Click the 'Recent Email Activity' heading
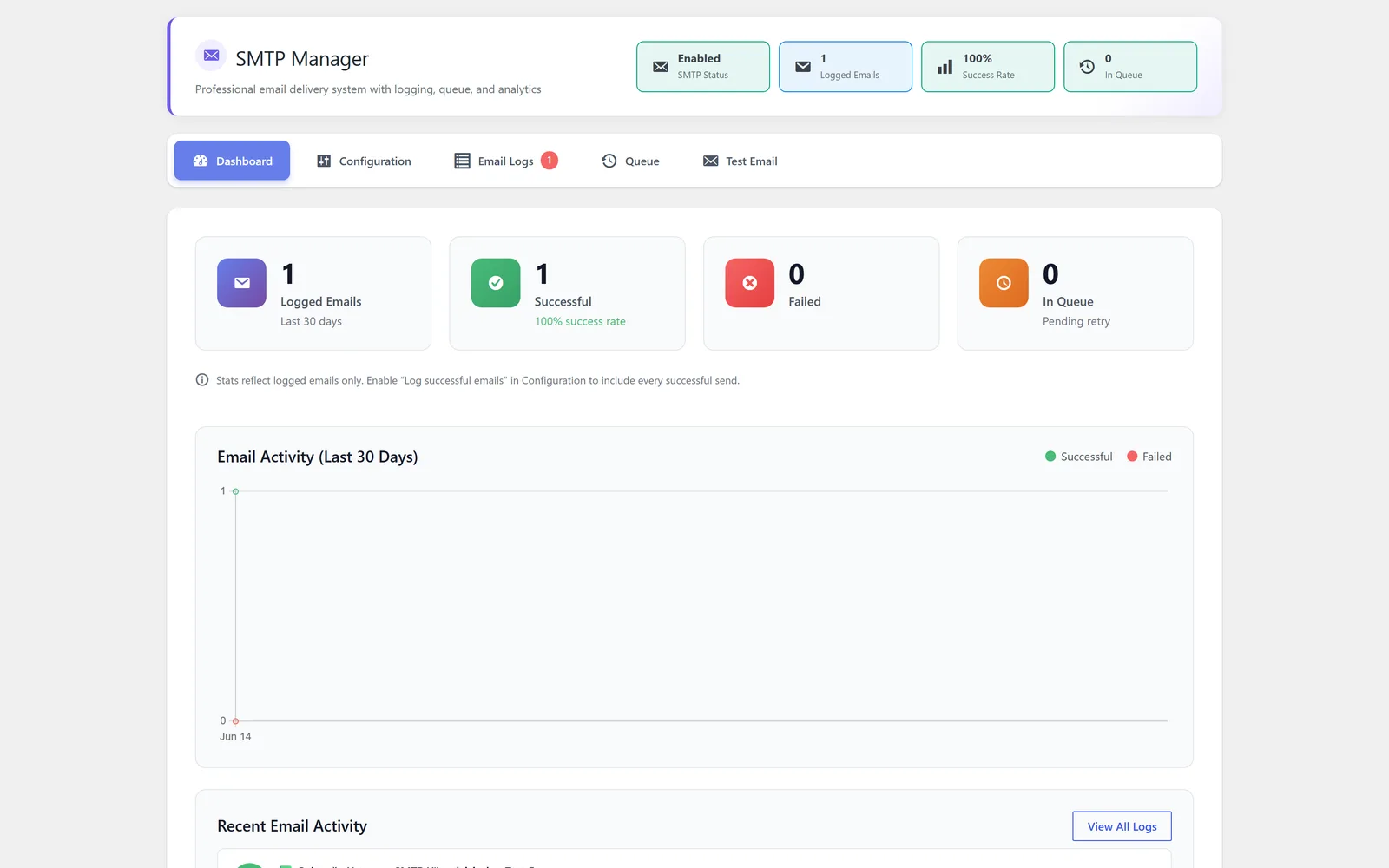This screenshot has height=868, width=1389. coord(292,826)
